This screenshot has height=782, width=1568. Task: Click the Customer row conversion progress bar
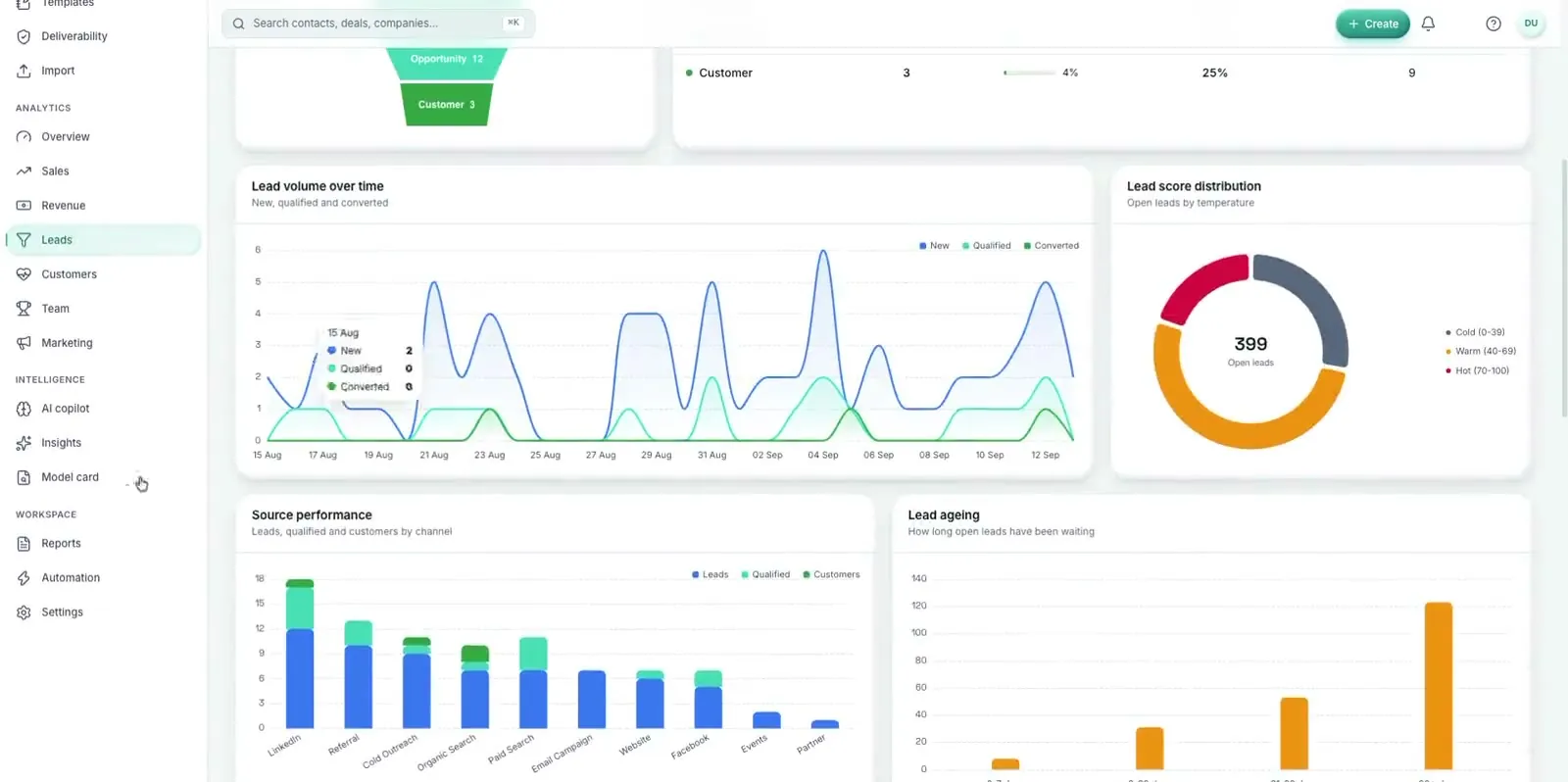click(1029, 73)
